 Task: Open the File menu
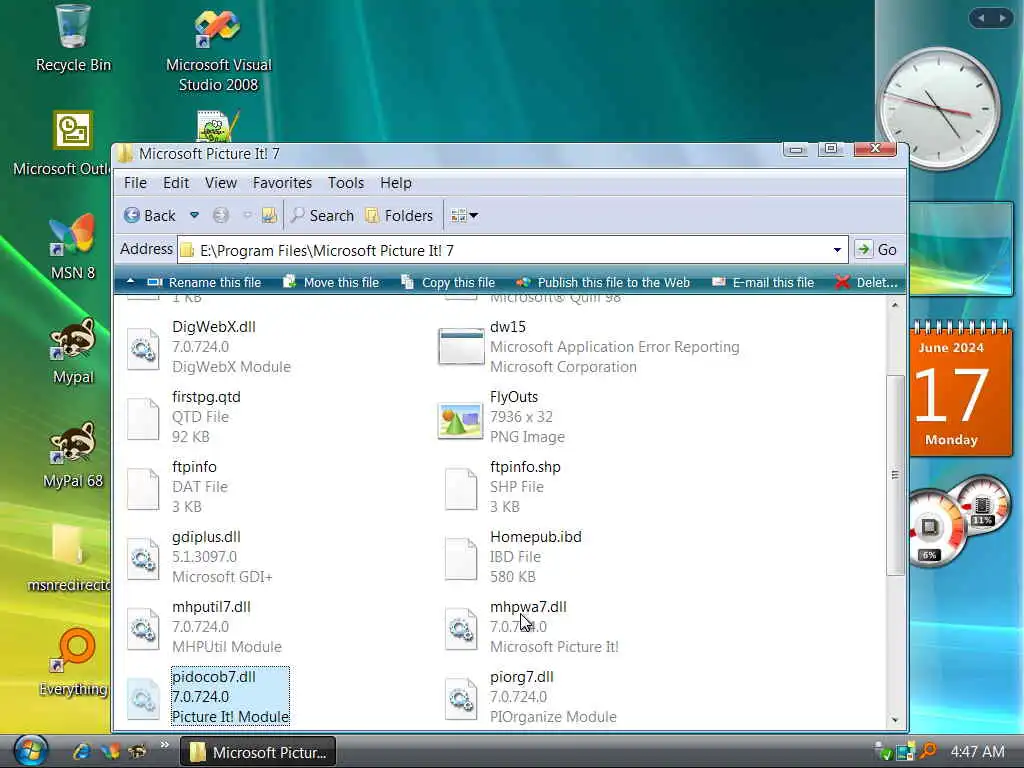tap(135, 183)
